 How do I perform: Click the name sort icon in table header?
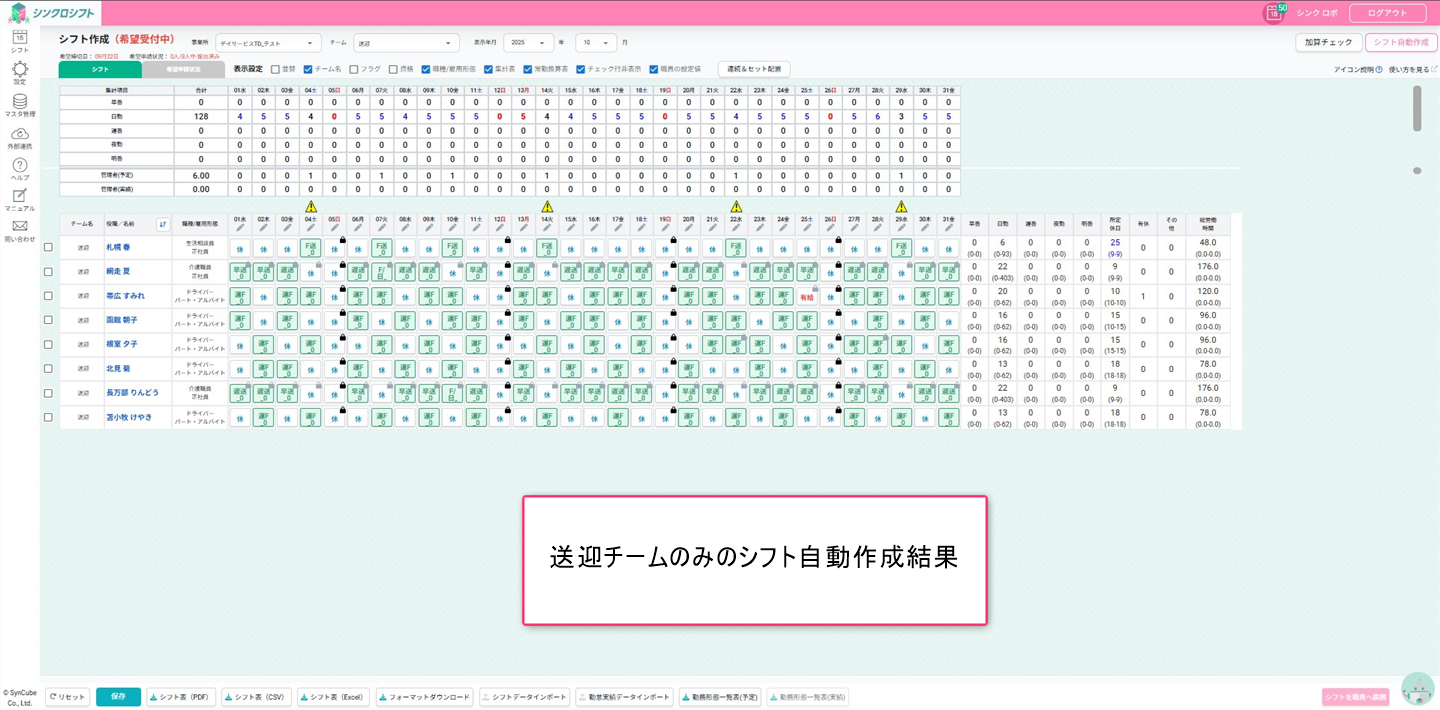tap(163, 223)
